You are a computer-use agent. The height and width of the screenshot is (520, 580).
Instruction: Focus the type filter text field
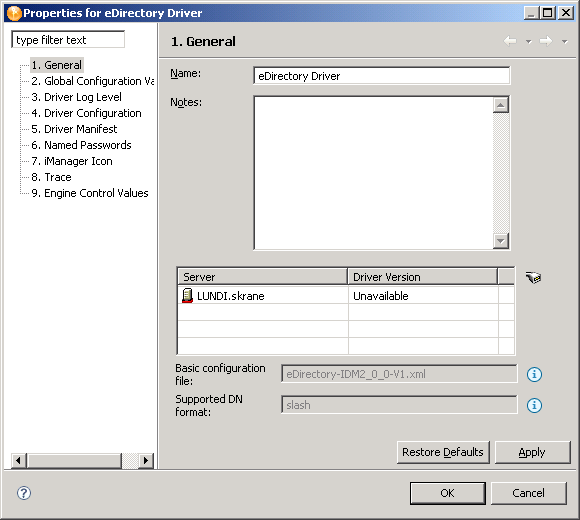click(x=68, y=40)
